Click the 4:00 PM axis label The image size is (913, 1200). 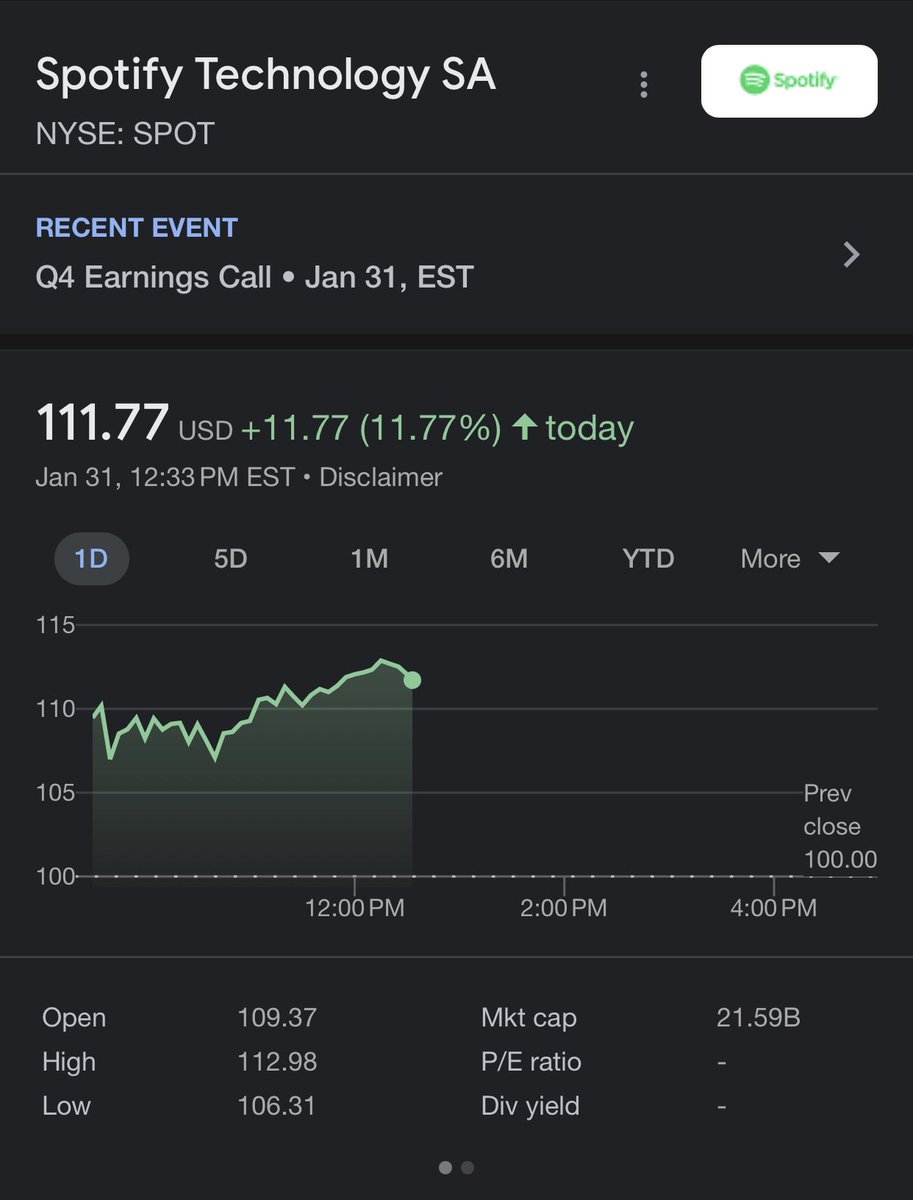click(x=773, y=908)
